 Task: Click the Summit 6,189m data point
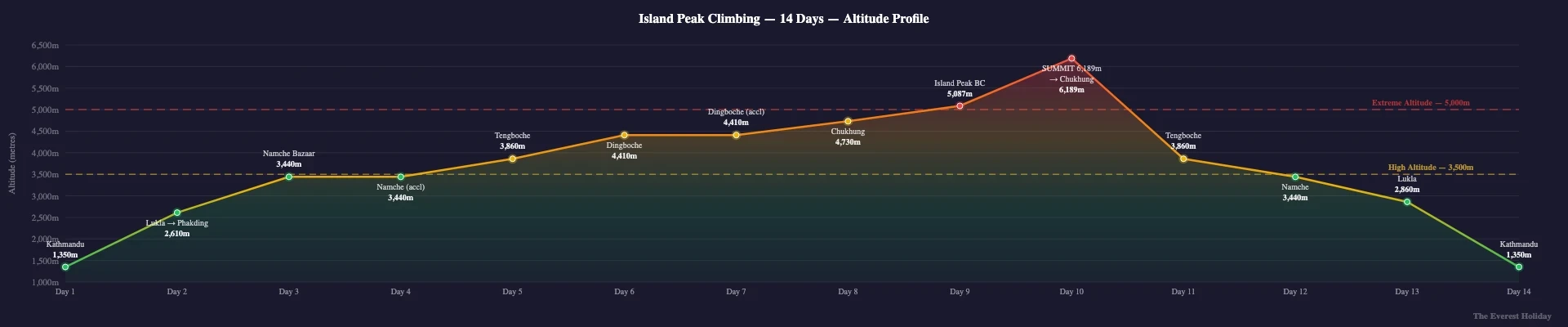(1072, 59)
